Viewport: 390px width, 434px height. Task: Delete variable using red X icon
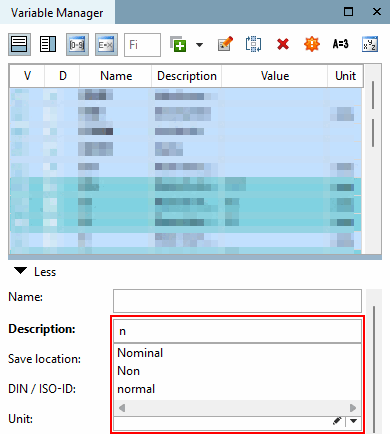pos(283,44)
